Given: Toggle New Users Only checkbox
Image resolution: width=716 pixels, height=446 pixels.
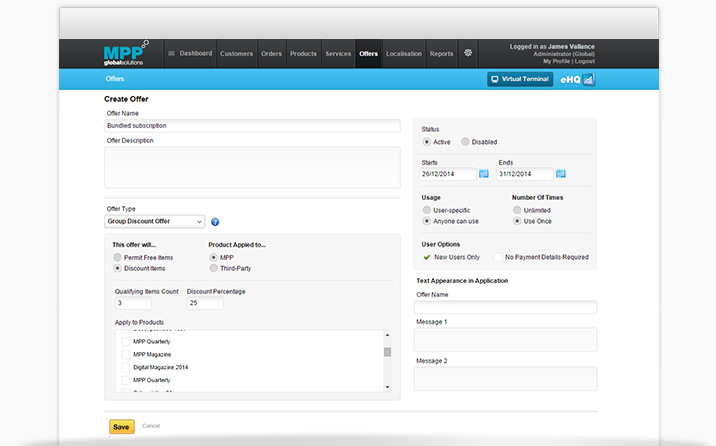Looking at the screenshot, I should pos(427,257).
